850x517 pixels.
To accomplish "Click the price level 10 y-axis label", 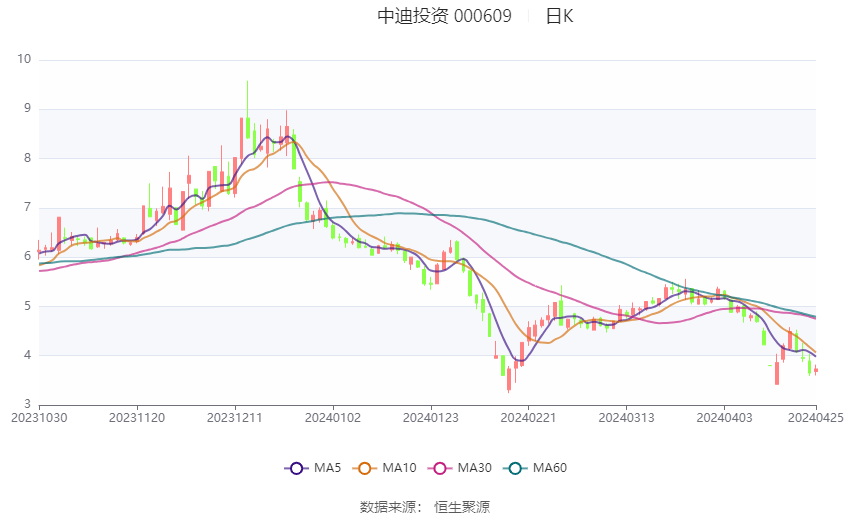I will pos(25,59).
